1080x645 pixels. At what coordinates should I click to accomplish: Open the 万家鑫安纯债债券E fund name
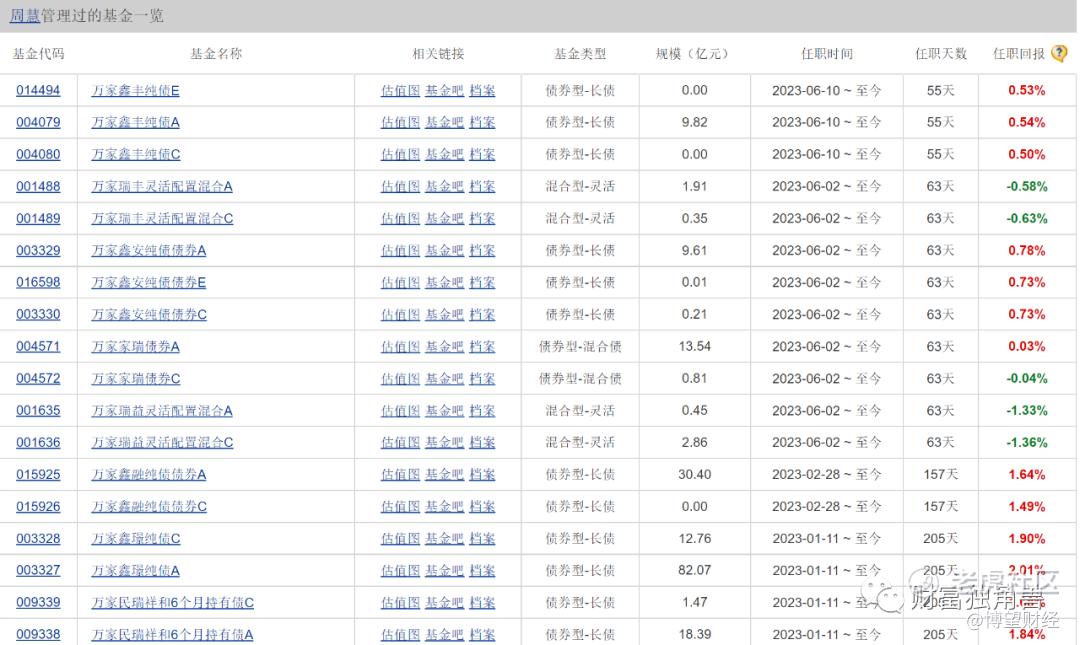[149, 283]
